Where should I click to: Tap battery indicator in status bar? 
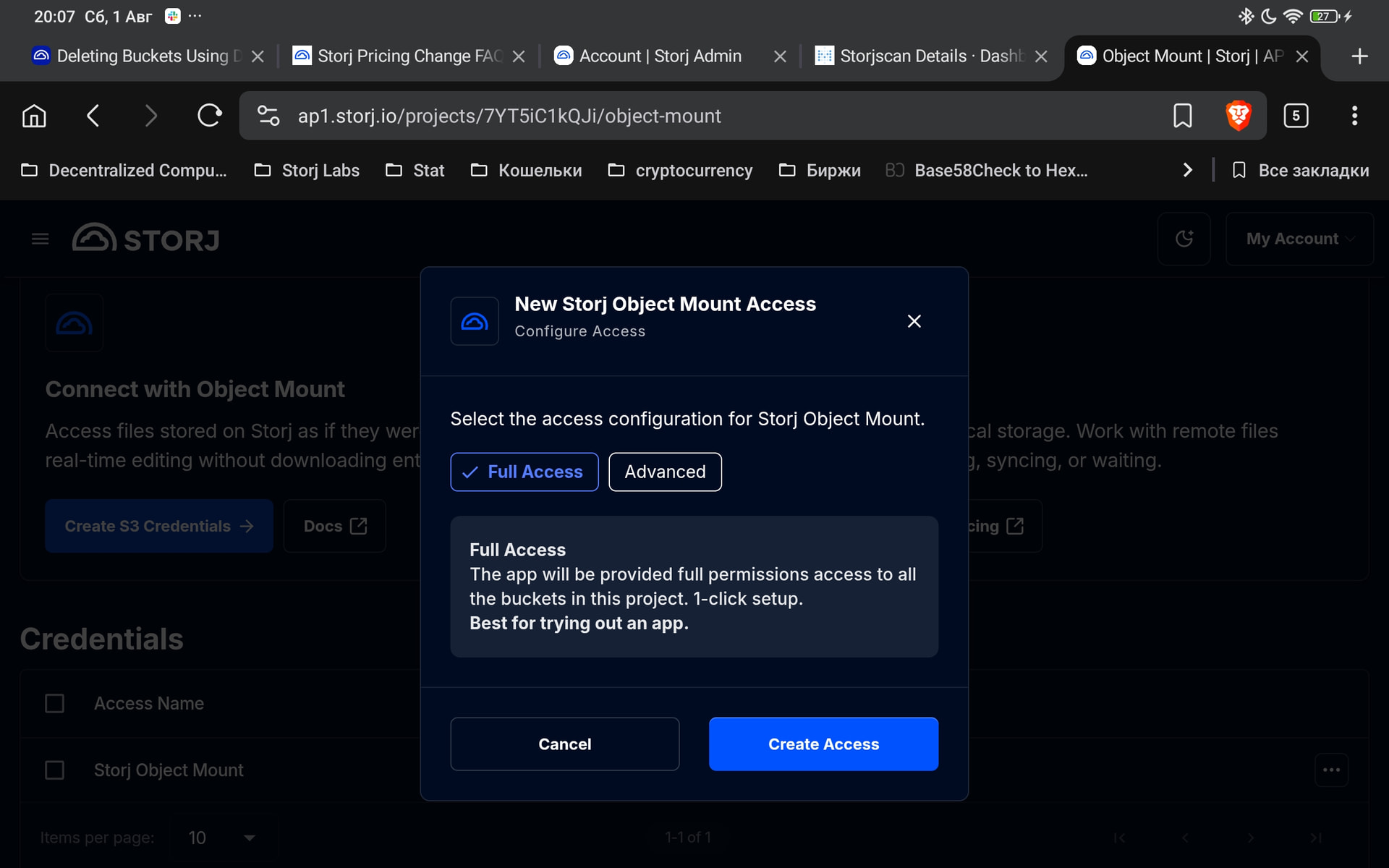[x=1325, y=17]
